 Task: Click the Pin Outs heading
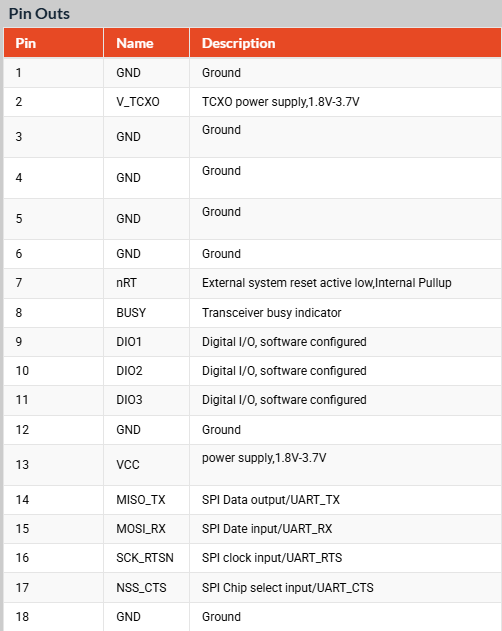39,14
